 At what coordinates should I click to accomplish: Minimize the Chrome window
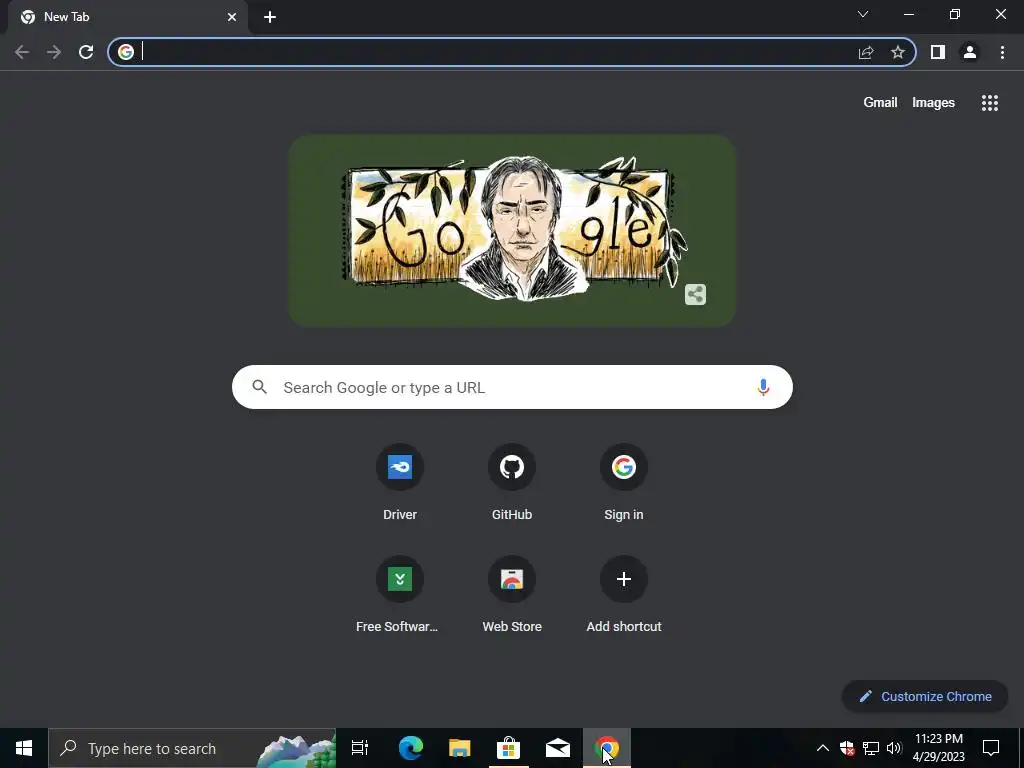pos(909,14)
